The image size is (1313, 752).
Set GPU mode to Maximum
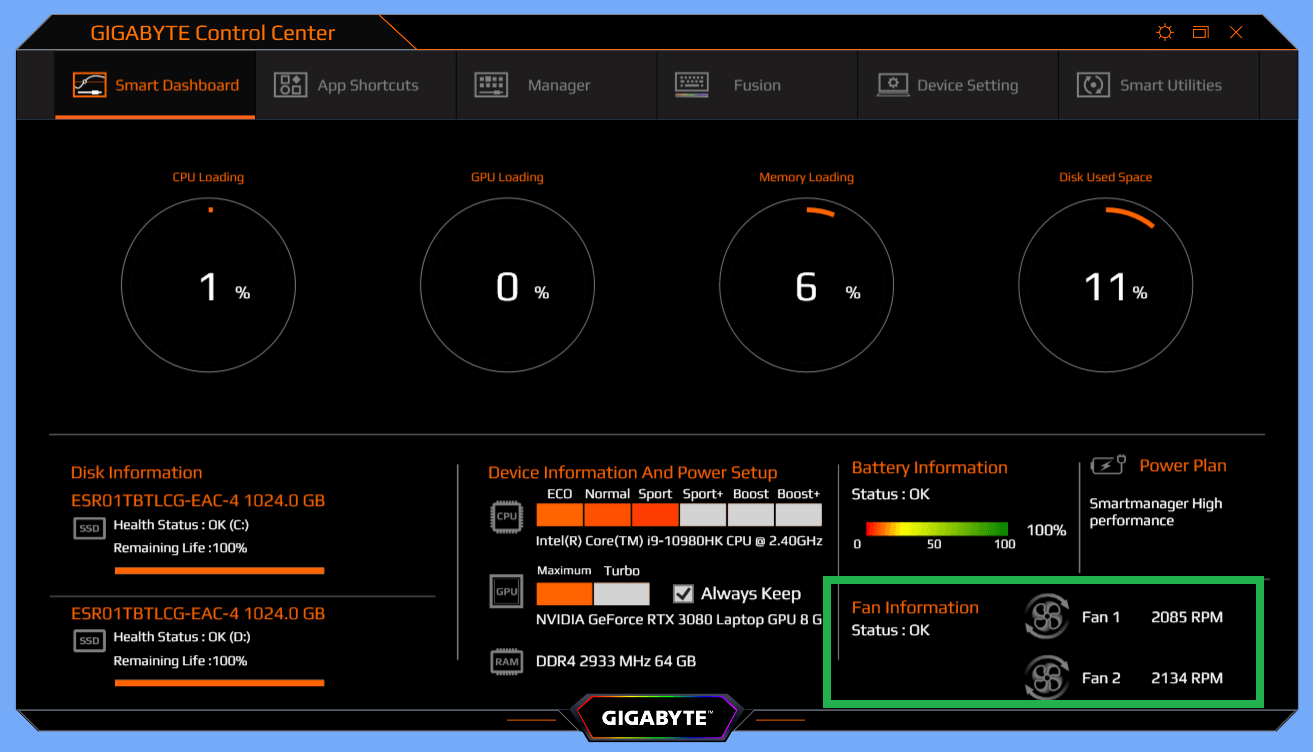(x=565, y=594)
